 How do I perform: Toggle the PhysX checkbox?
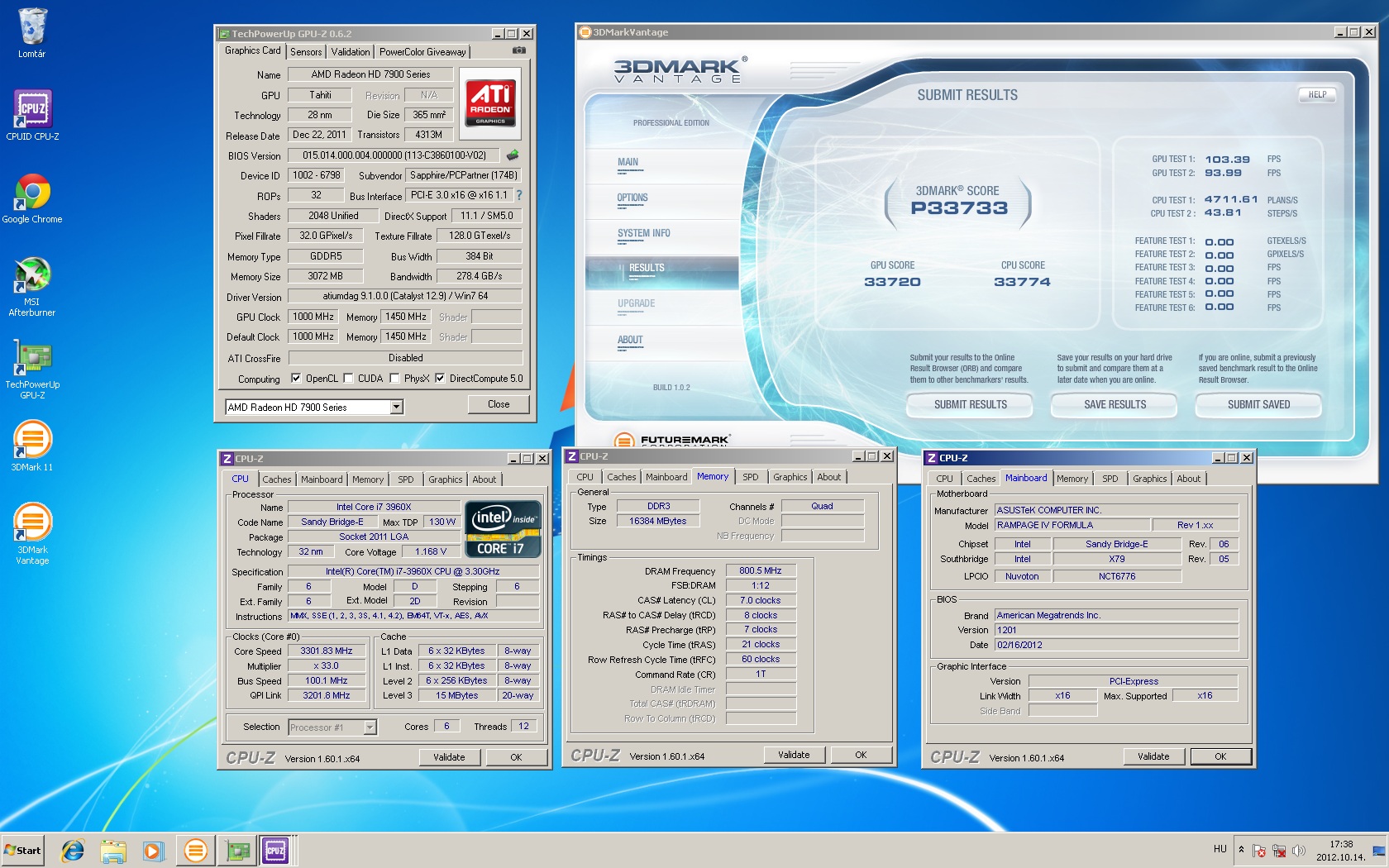(x=395, y=379)
